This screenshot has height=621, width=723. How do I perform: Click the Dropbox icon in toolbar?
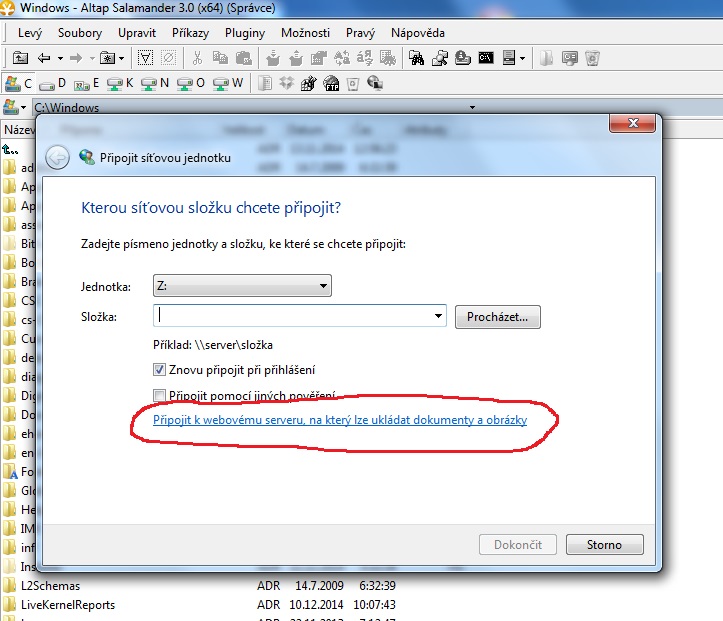click(x=288, y=83)
